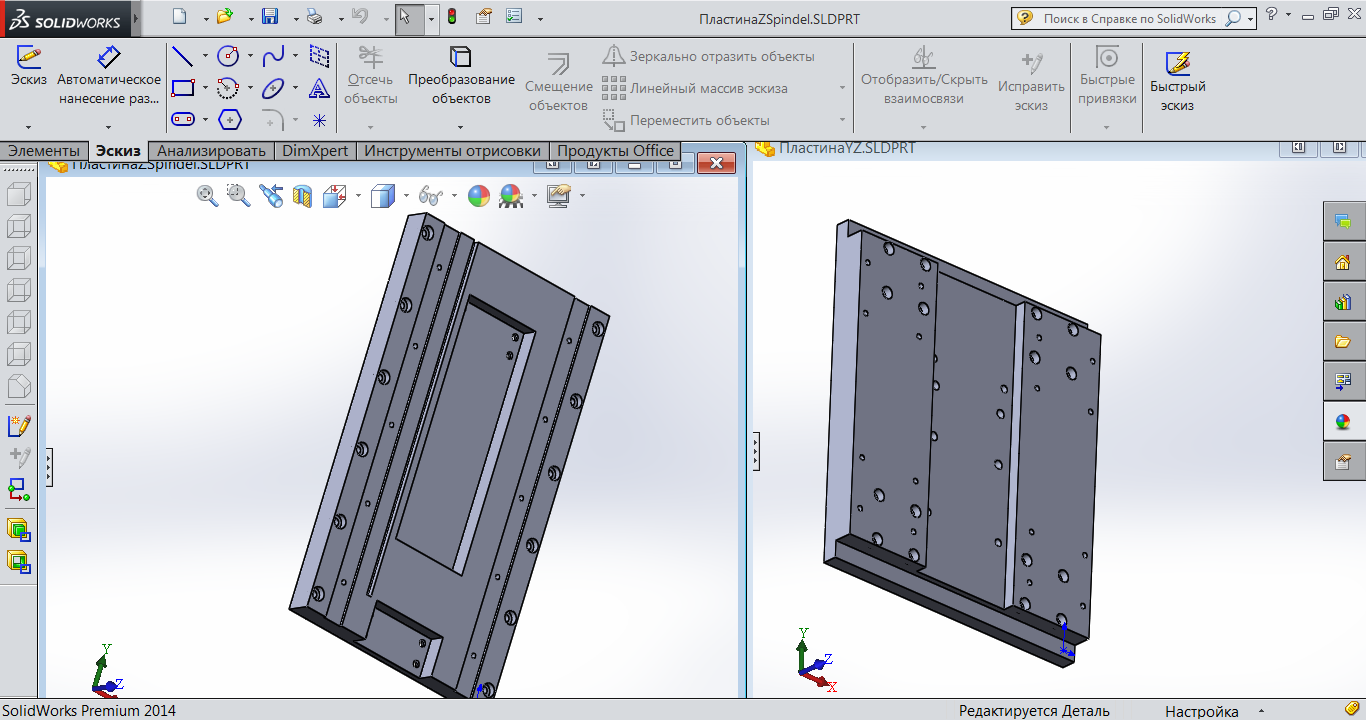Open Edit Appearance with the colored sphere

[x=479, y=196]
